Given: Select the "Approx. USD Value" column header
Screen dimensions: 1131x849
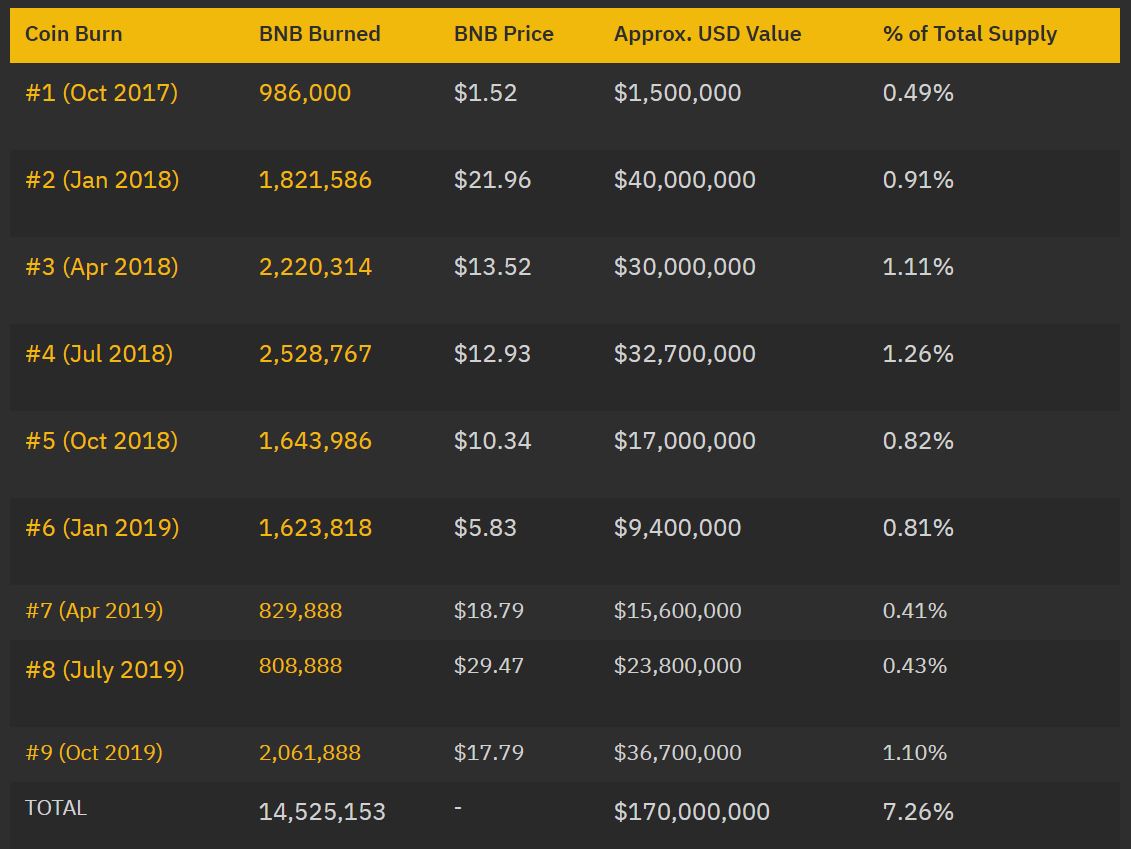Looking at the screenshot, I should [707, 34].
